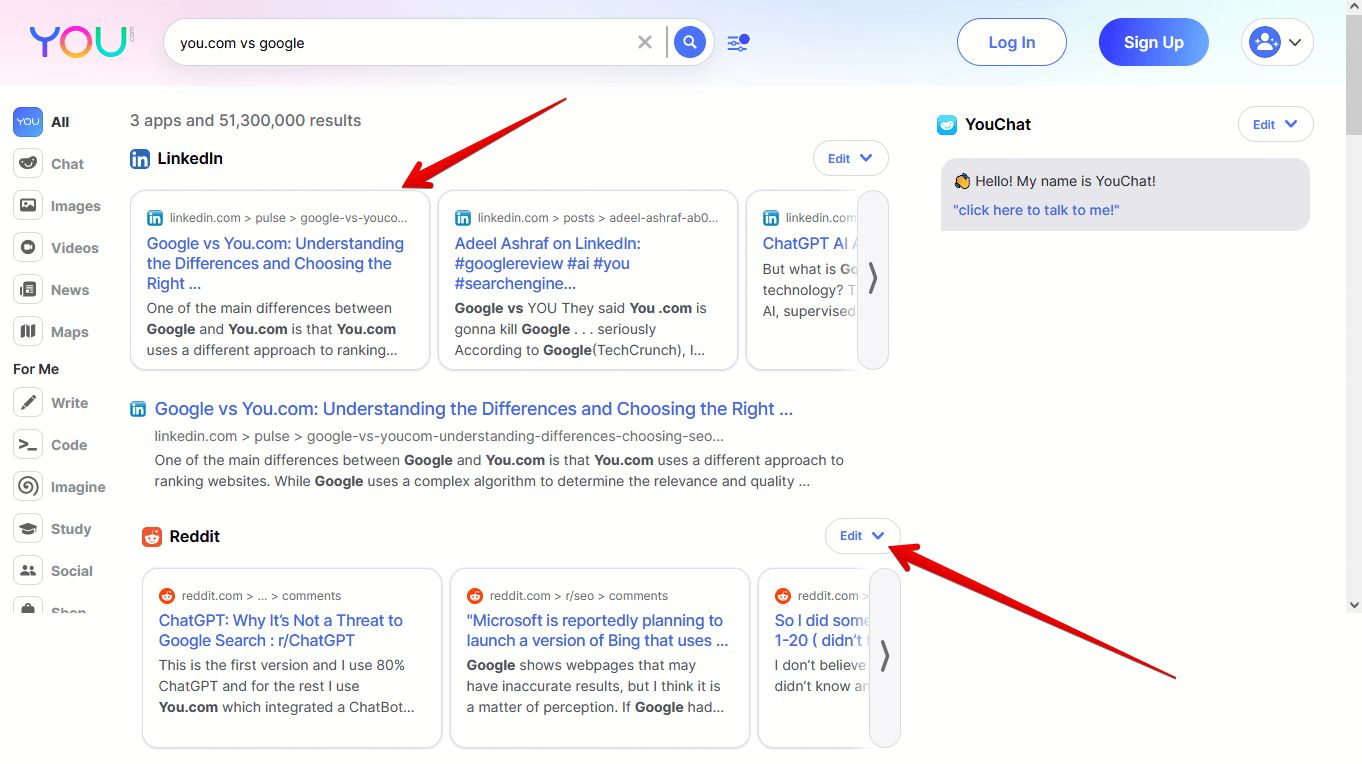Clear the search box text
1362x764 pixels.
pos(645,42)
